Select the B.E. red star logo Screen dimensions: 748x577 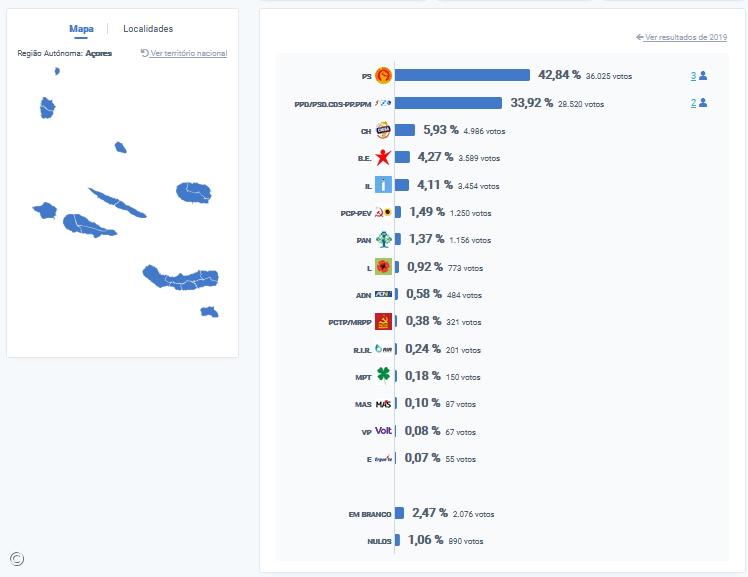[x=382, y=157]
